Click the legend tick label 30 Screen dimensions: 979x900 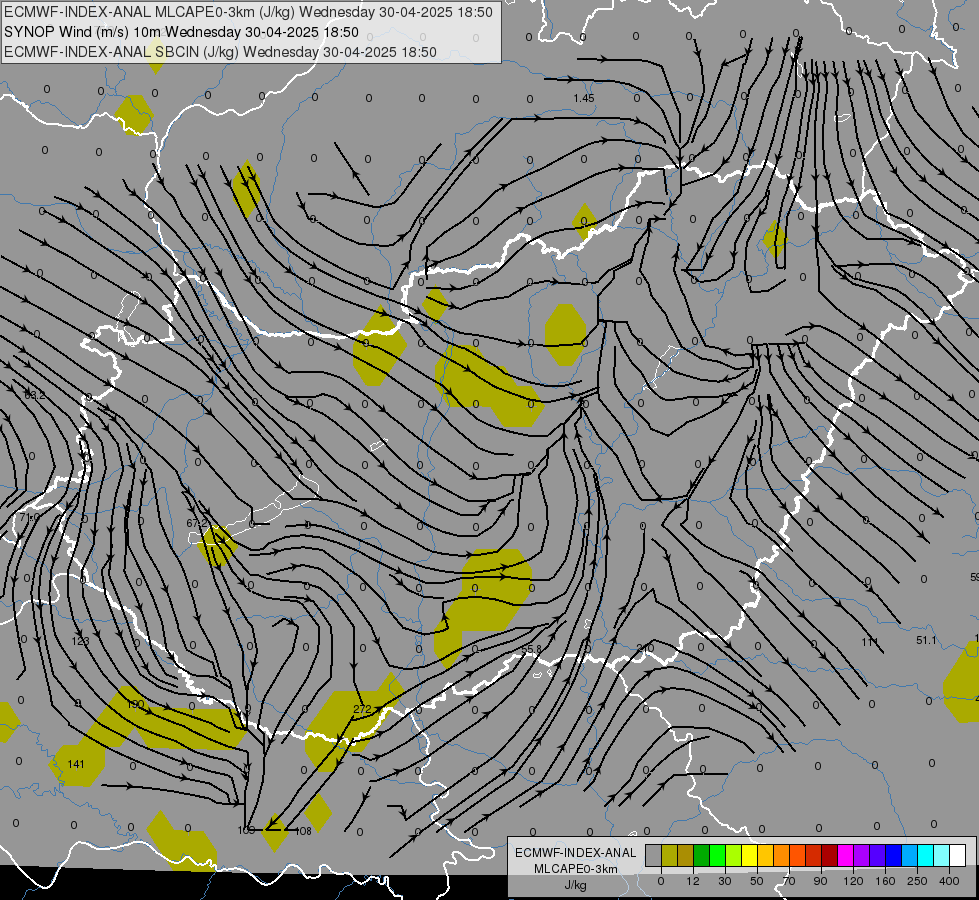[x=725, y=881]
